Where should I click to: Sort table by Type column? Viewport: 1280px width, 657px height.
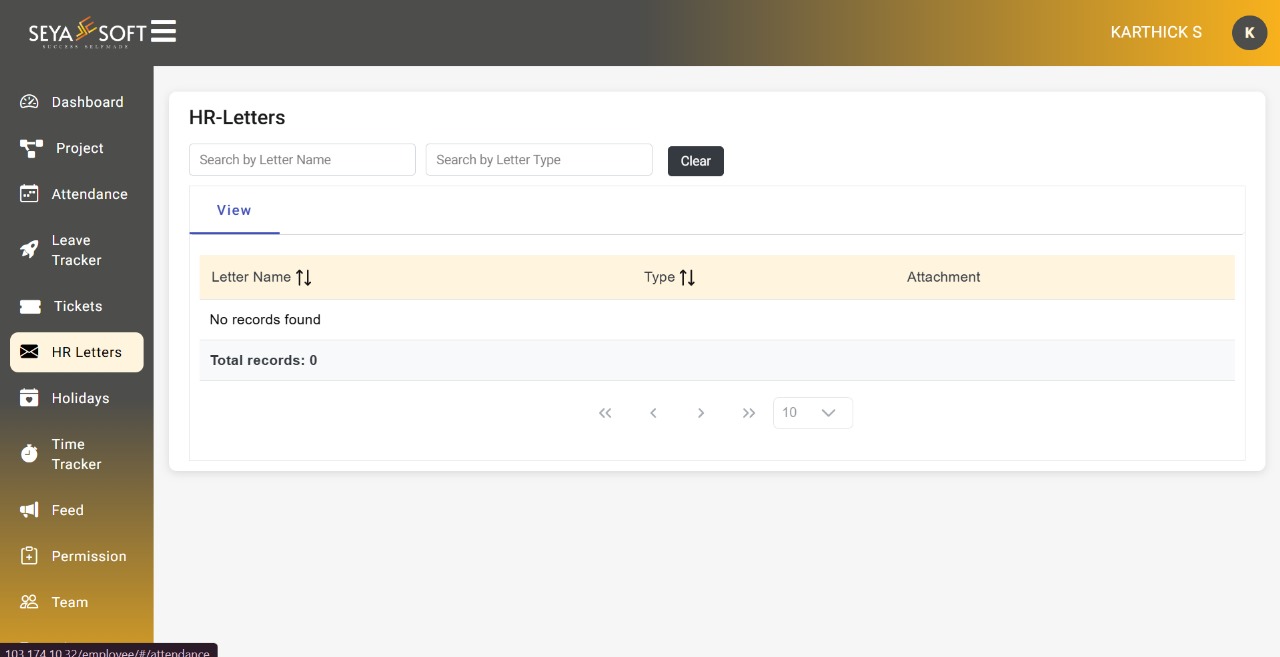click(687, 277)
